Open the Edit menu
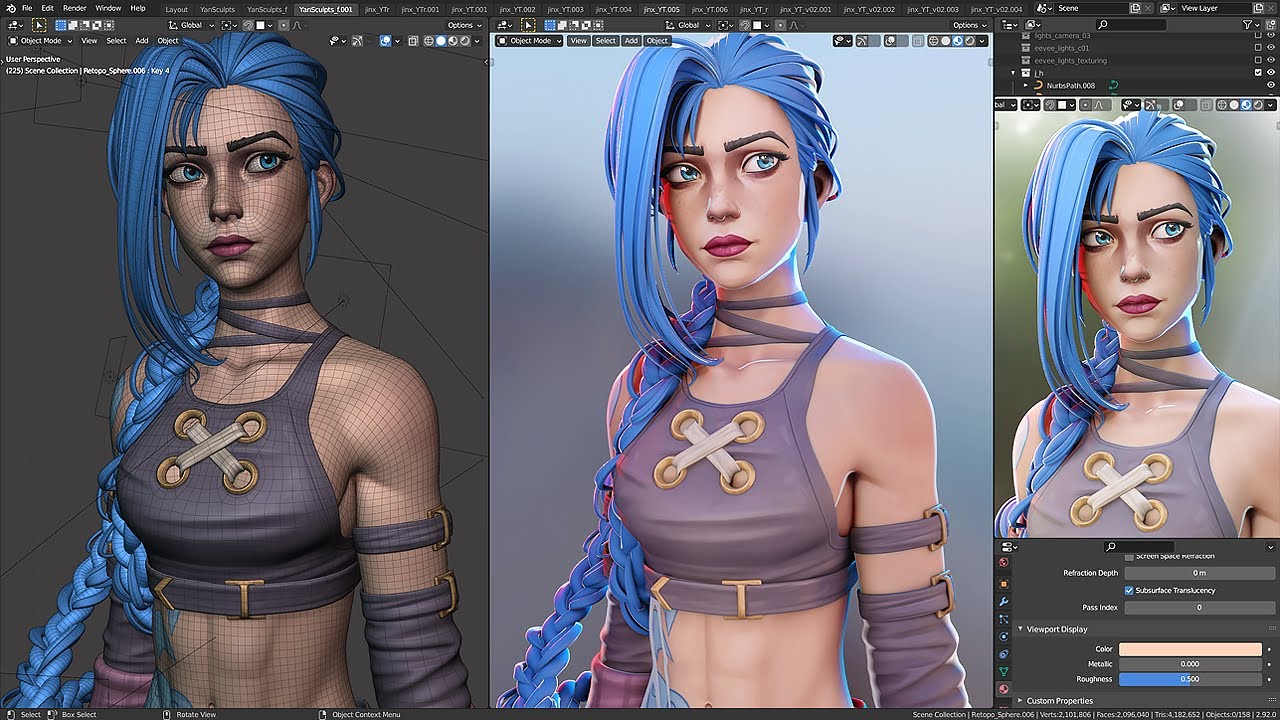Image resolution: width=1280 pixels, height=720 pixels. click(47, 8)
